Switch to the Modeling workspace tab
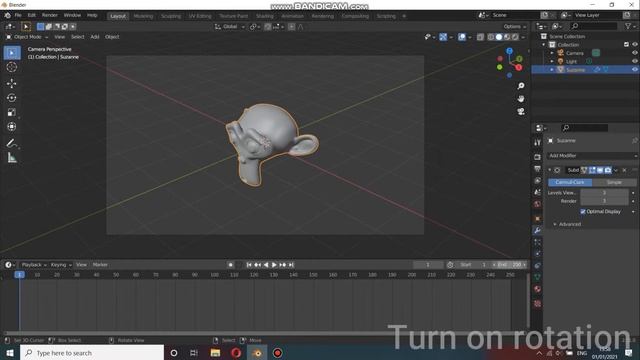 coord(143,16)
